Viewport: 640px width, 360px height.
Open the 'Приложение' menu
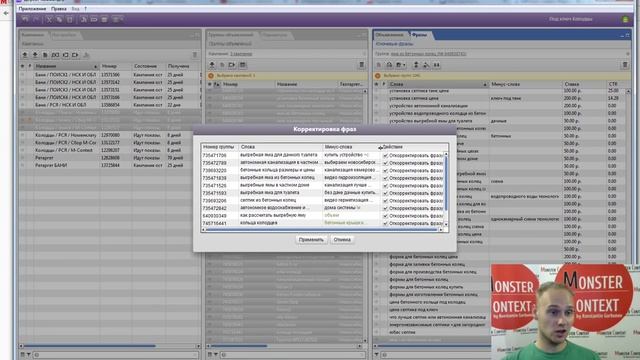point(32,9)
